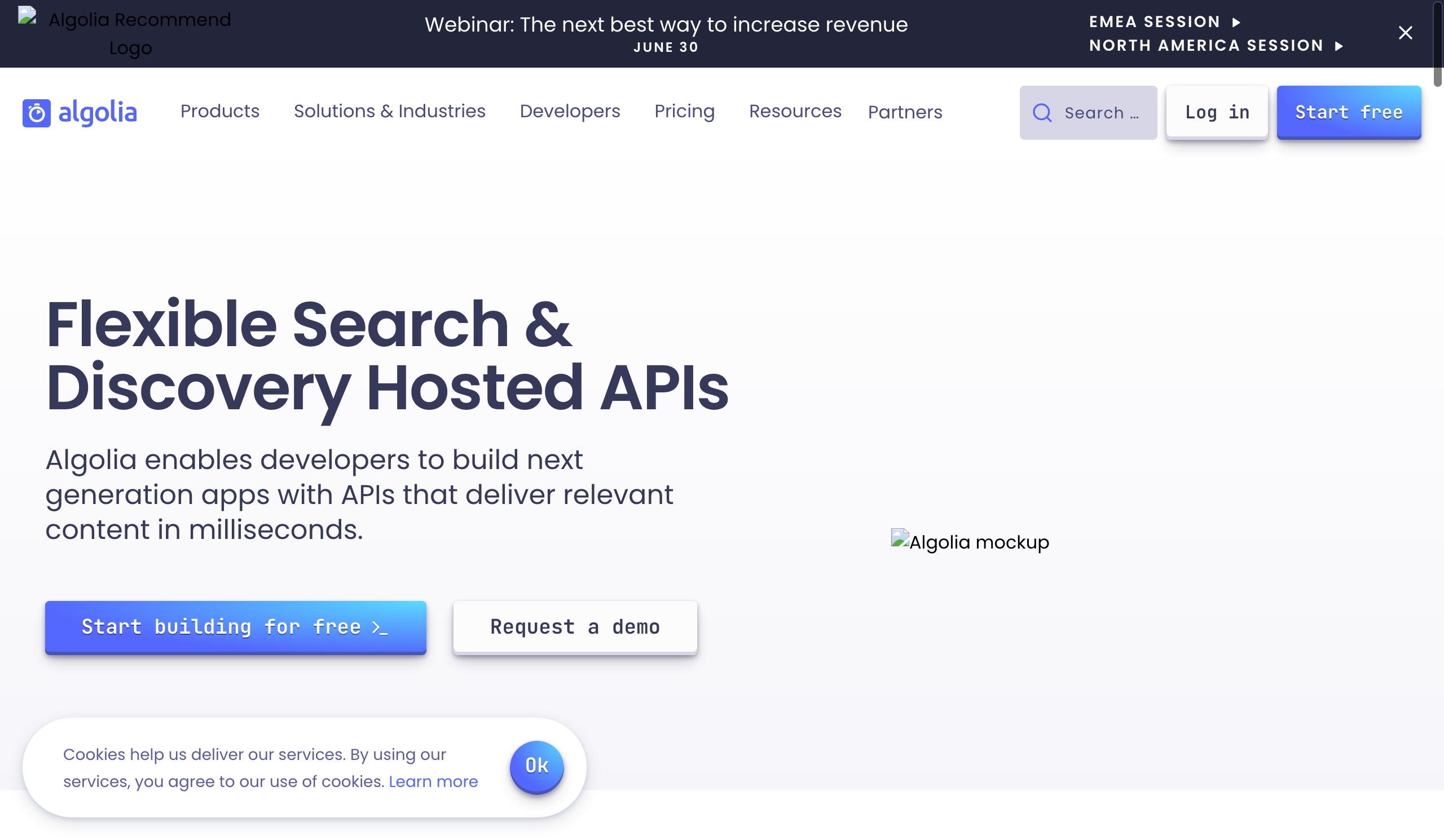The height and width of the screenshot is (840, 1444).
Task: Expand the Products navigation menu
Action: tap(220, 111)
